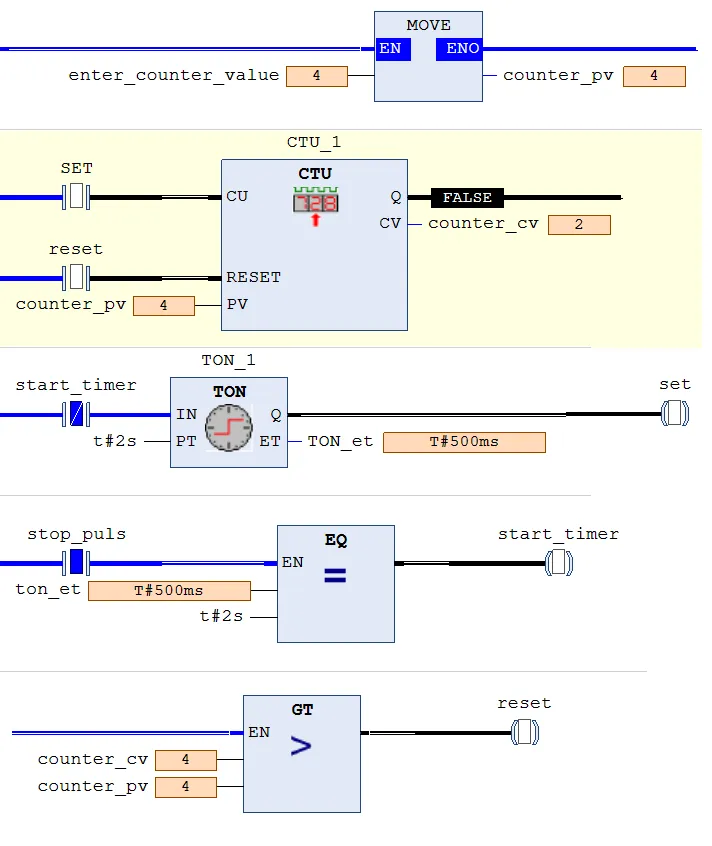Click the TON_et label at ET output
The image size is (712, 846).
pos(340,441)
